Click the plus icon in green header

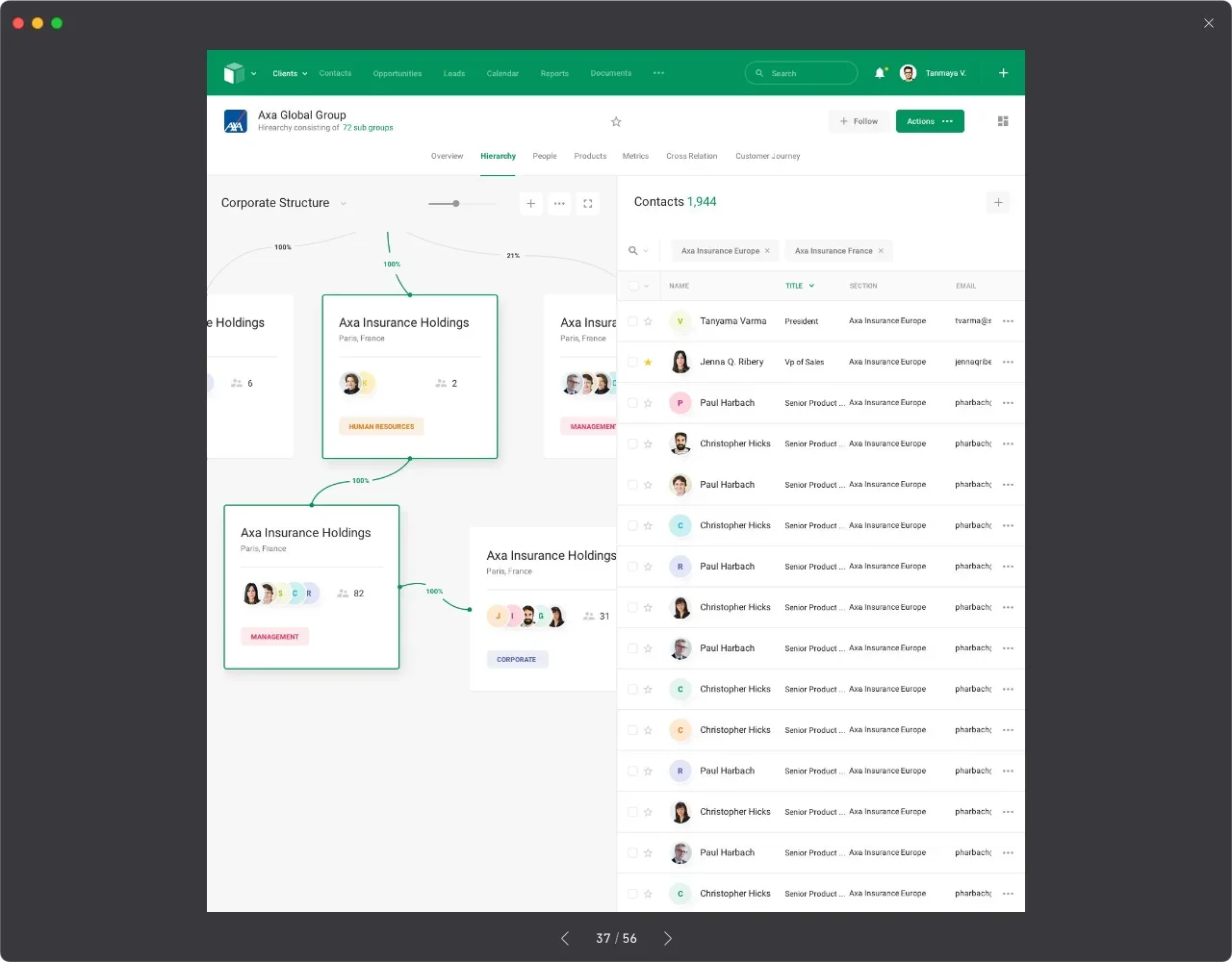tap(1003, 73)
